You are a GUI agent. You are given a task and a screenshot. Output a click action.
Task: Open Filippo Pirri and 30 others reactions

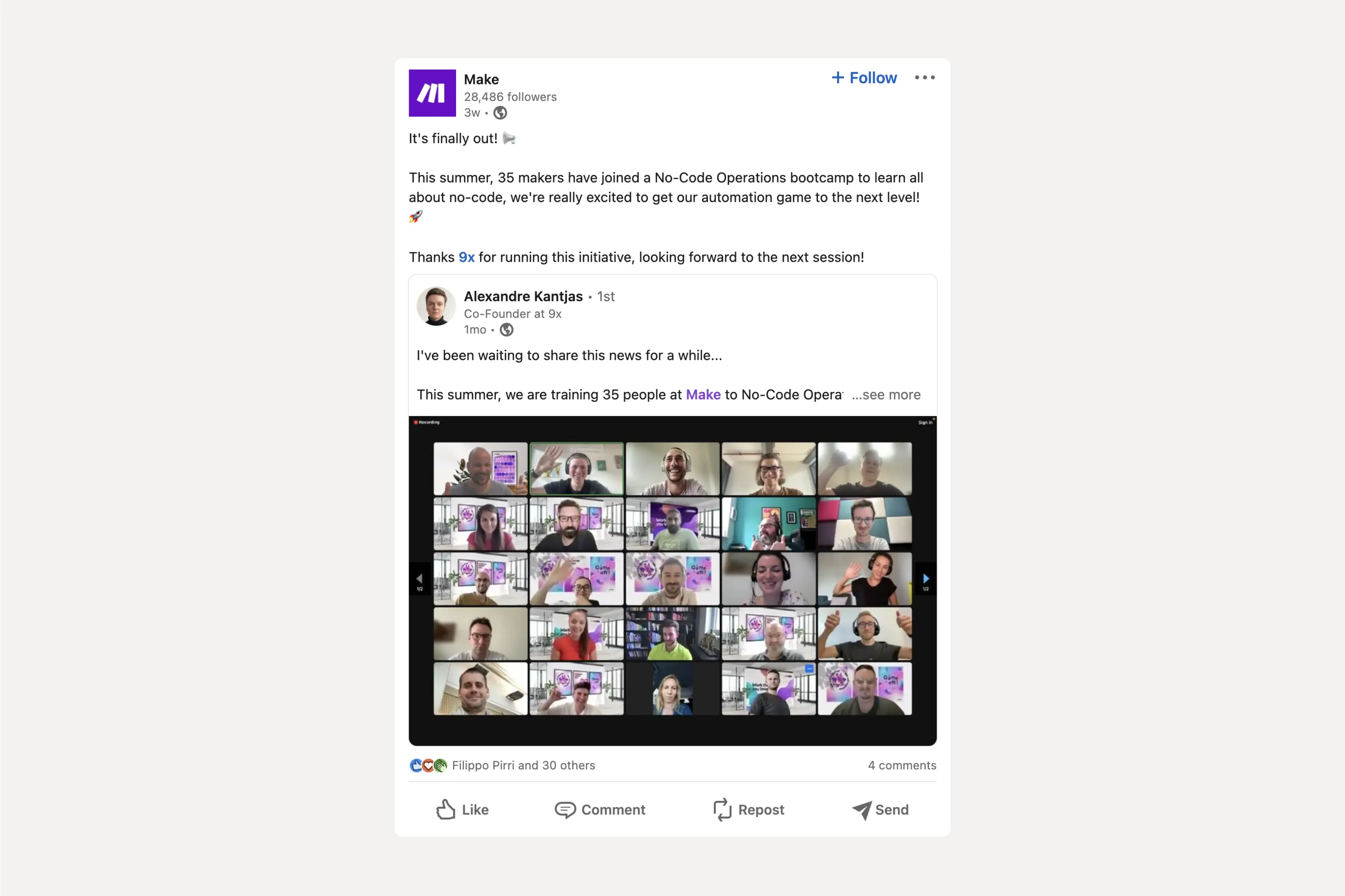click(x=524, y=765)
